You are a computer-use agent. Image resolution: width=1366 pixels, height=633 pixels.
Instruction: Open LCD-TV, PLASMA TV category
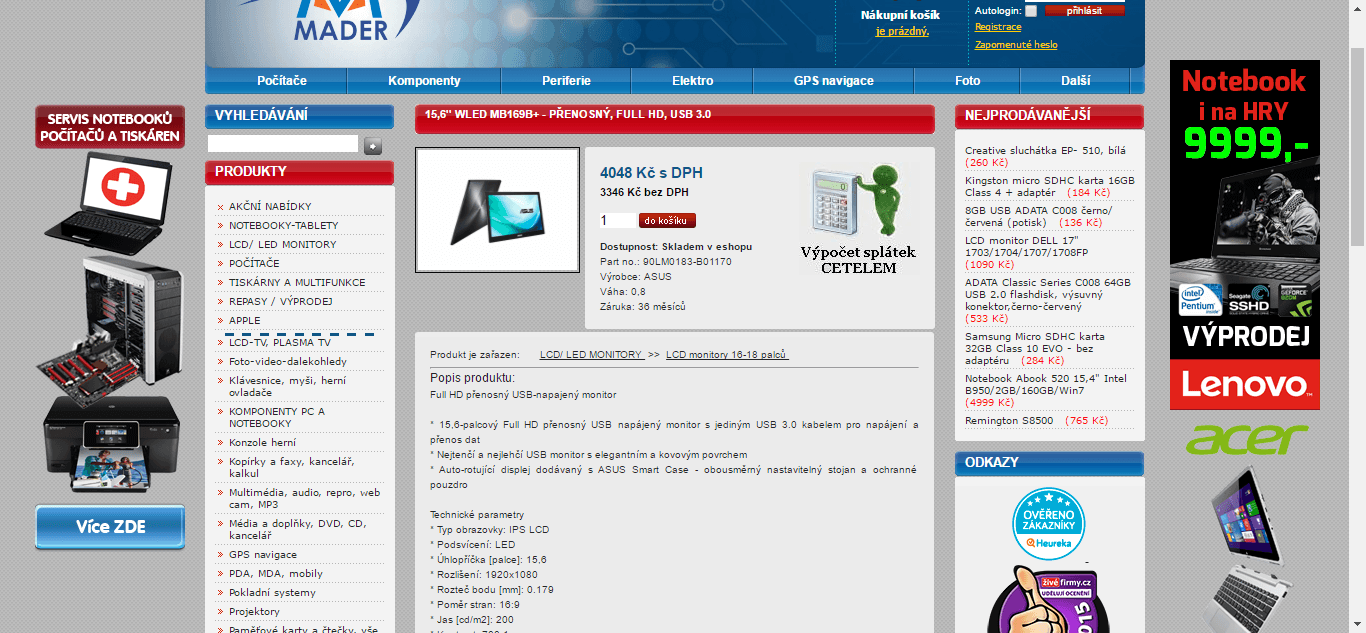coord(280,343)
